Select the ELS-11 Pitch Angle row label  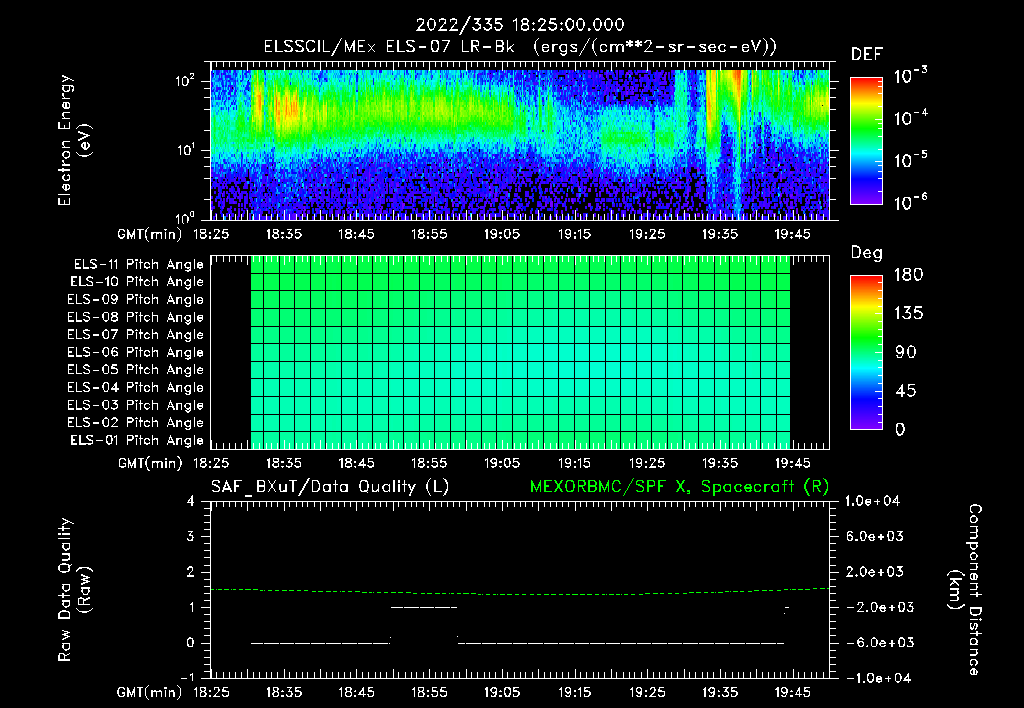(138, 265)
